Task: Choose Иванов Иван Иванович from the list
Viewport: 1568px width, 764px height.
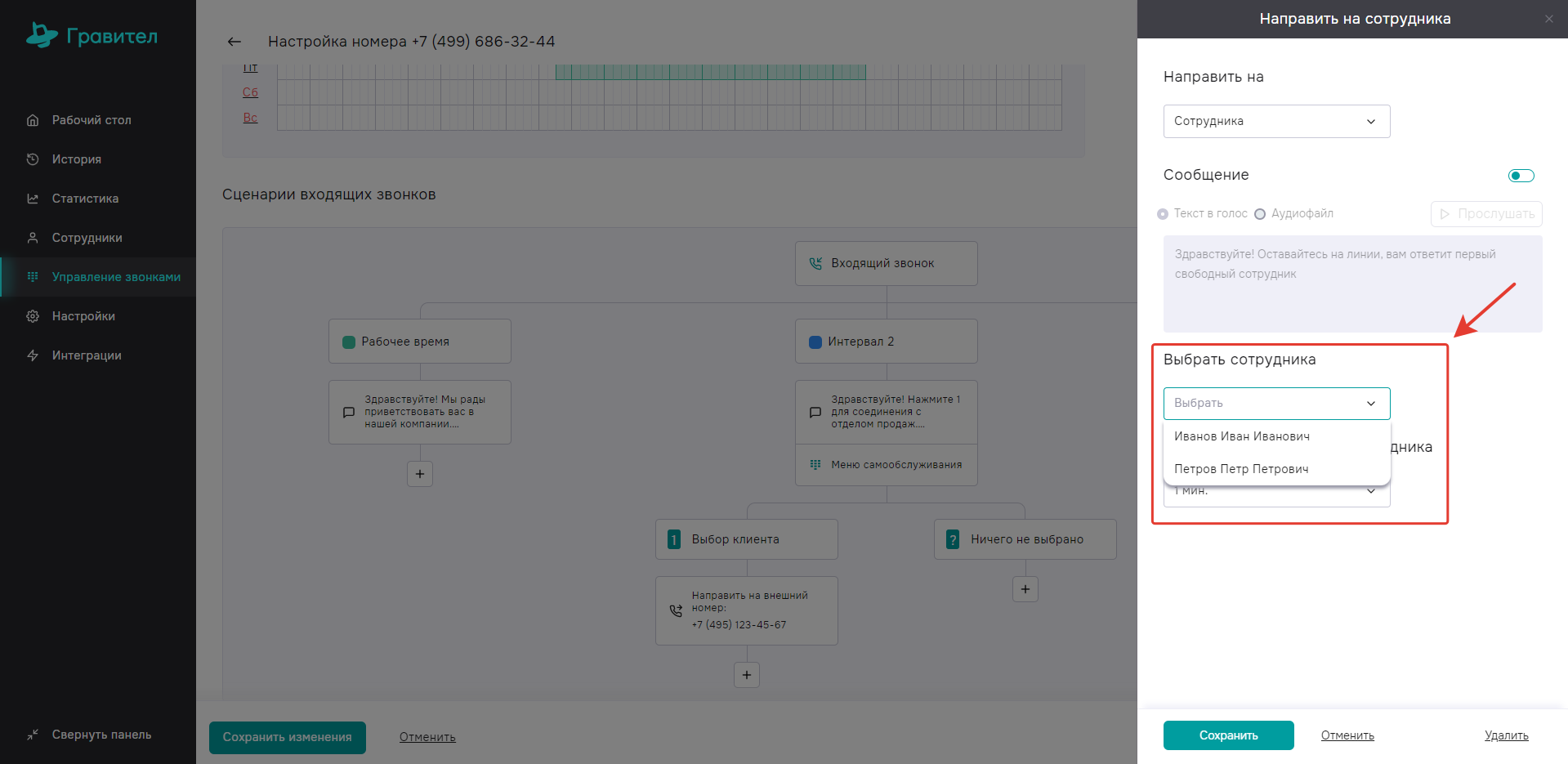Action: click(1242, 436)
